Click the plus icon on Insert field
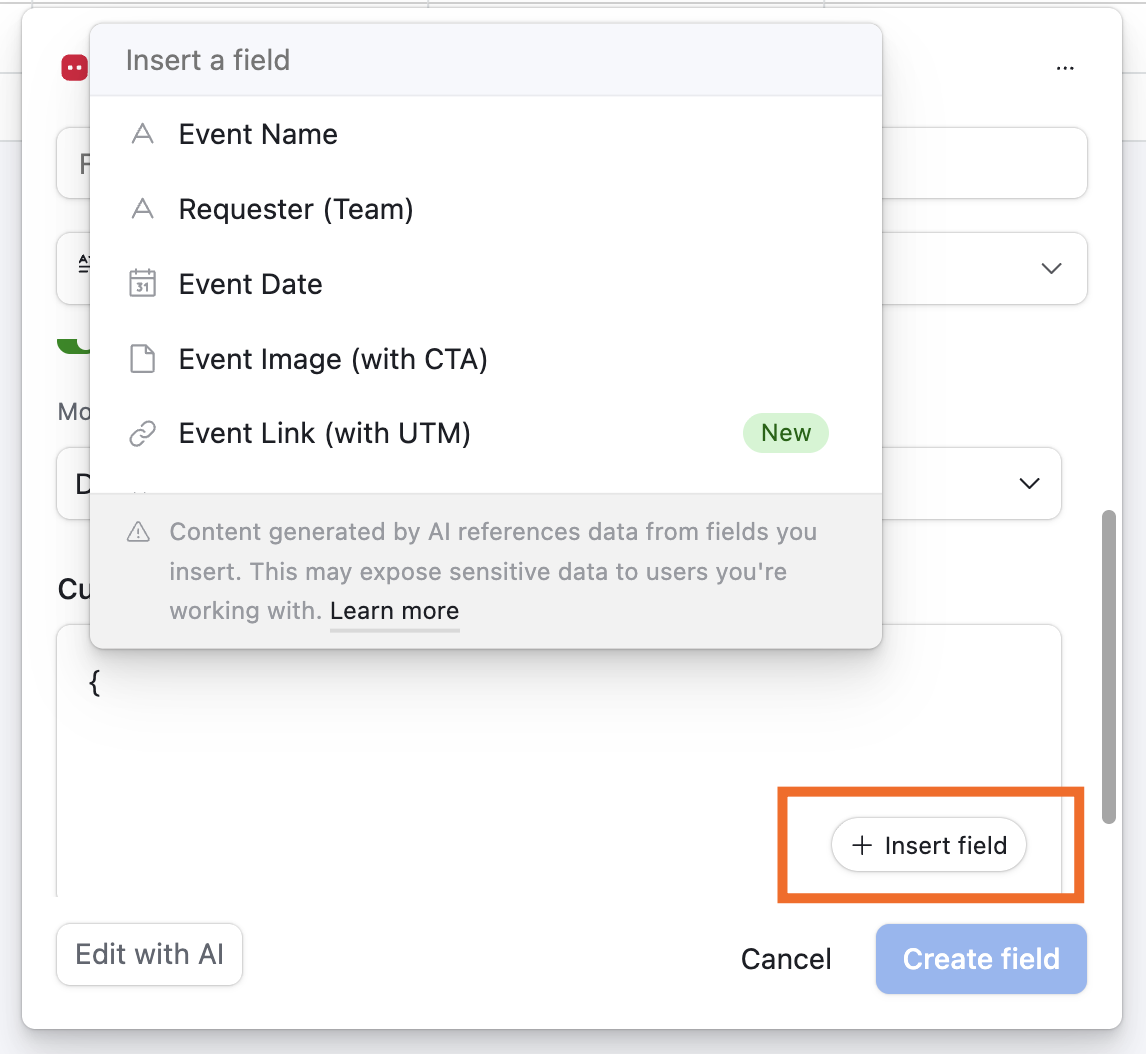Screen dimensions: 1146x1054 (x=861, y=845)
